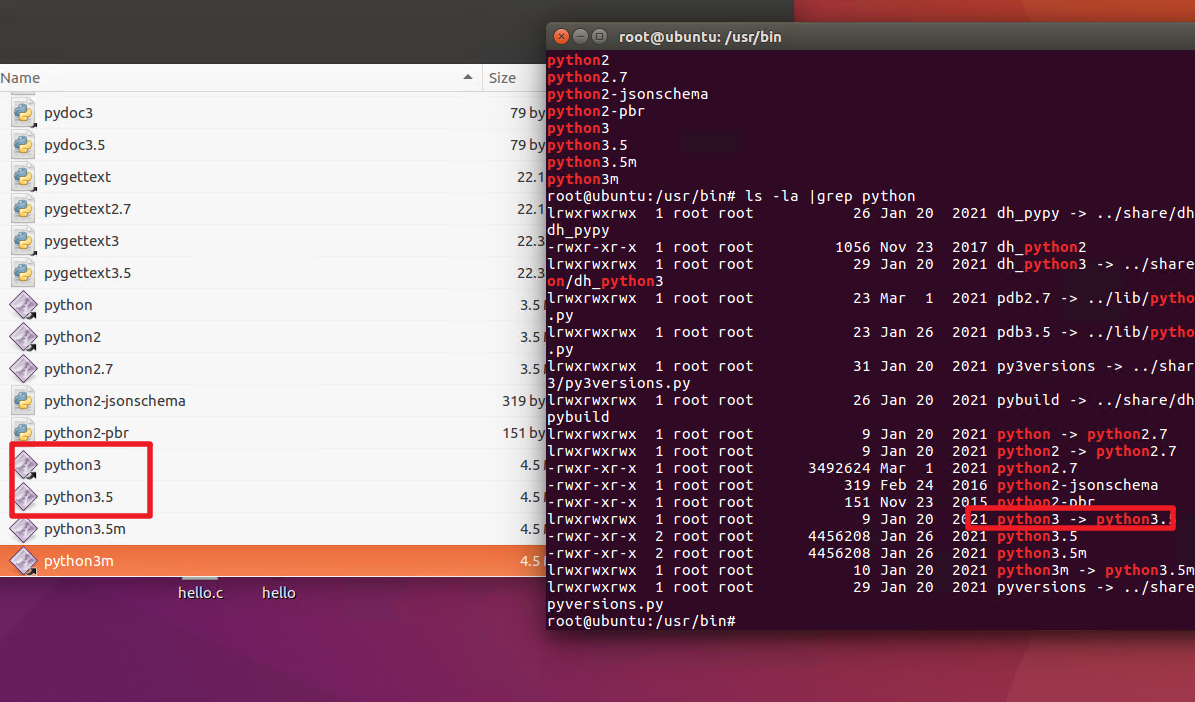Select the python3 file name in list
Image resolution: width=1195 pixels, height=702 pixels.
pos(72,465)
